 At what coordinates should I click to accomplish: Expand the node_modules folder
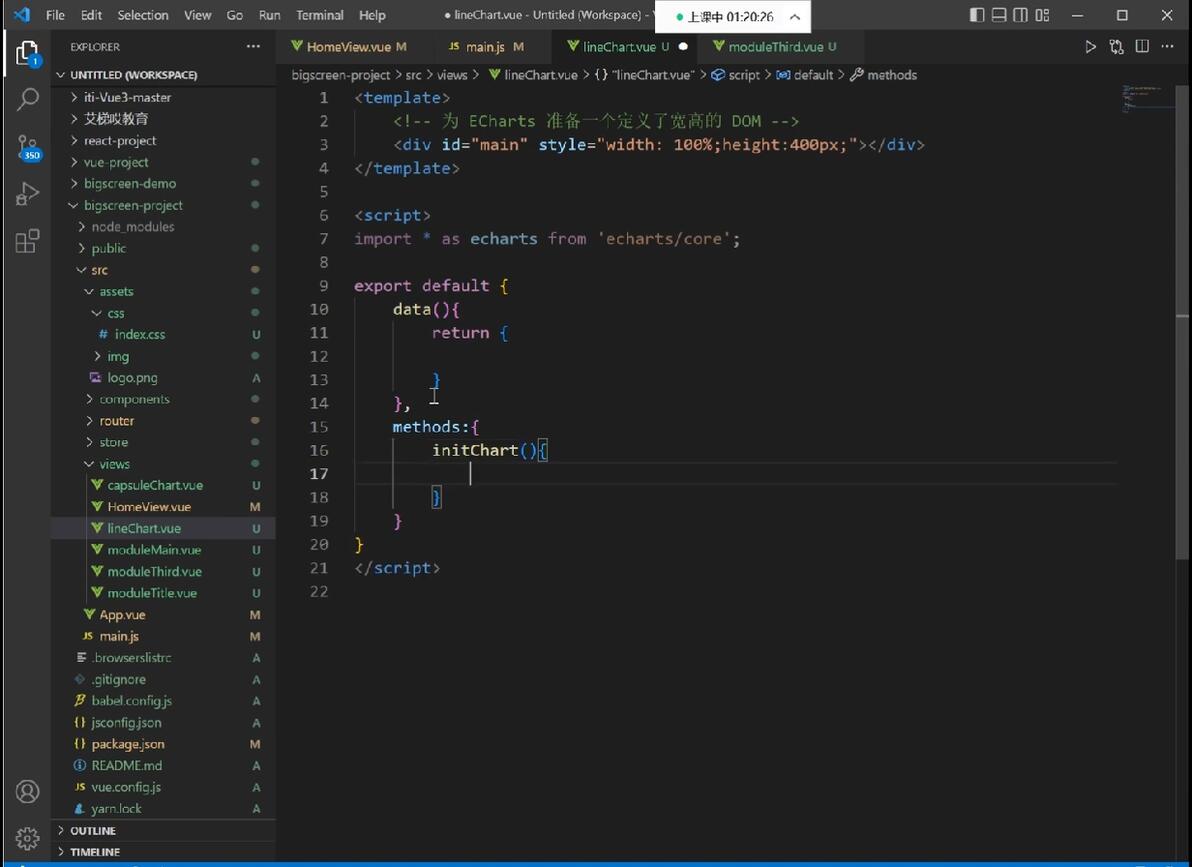tap(132, 227)
